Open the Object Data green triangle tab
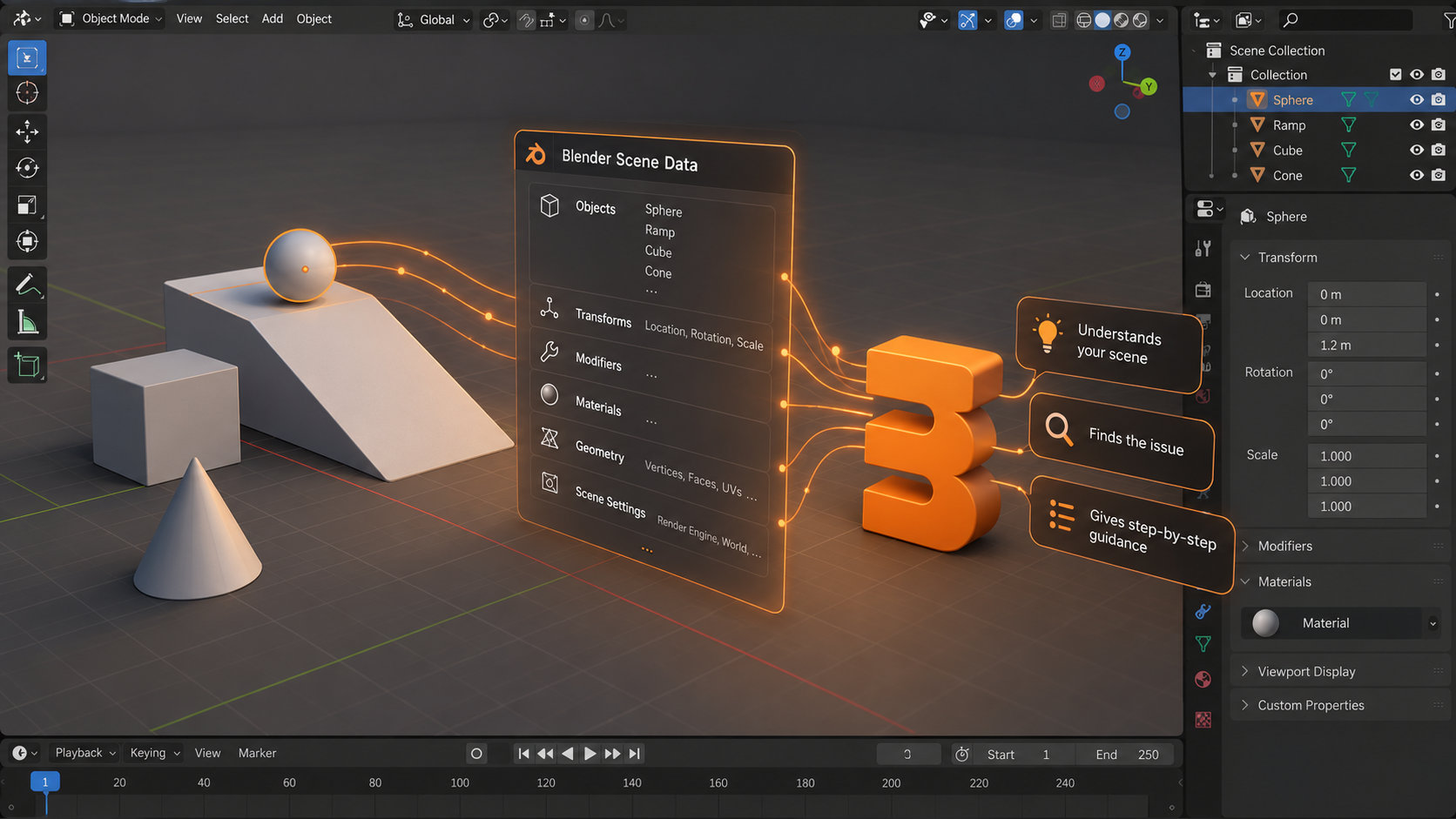 click(1203, 644)
